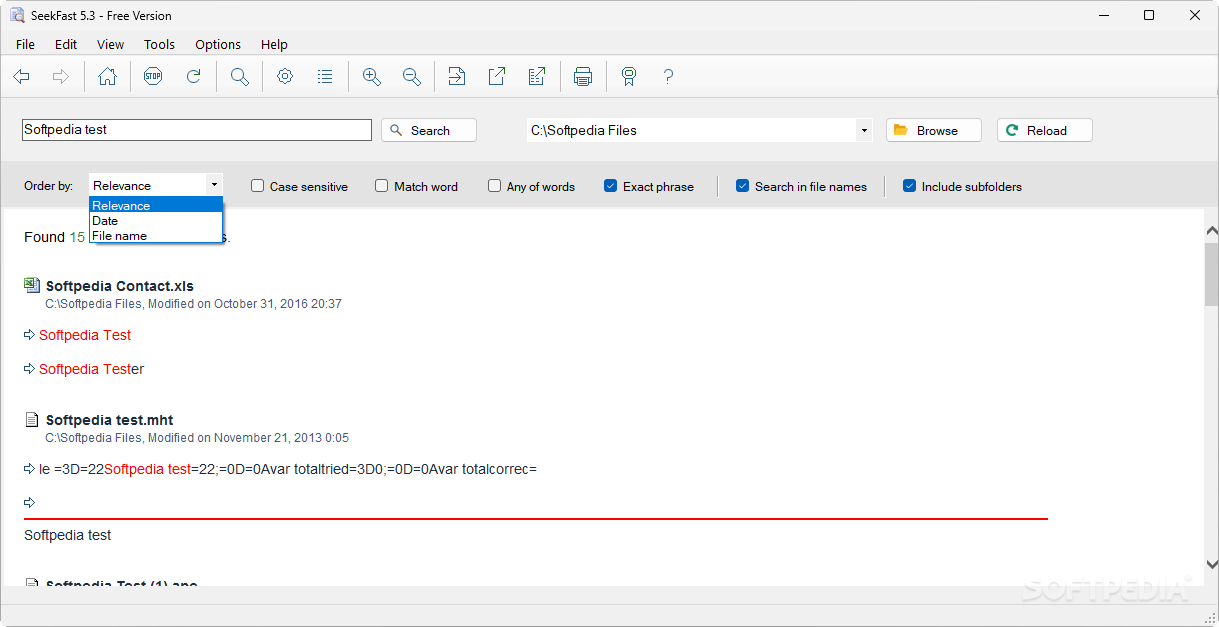Viewport: 1219px width, 627px height.
Task: Open the Tools menu
Action: coord(159,44)
